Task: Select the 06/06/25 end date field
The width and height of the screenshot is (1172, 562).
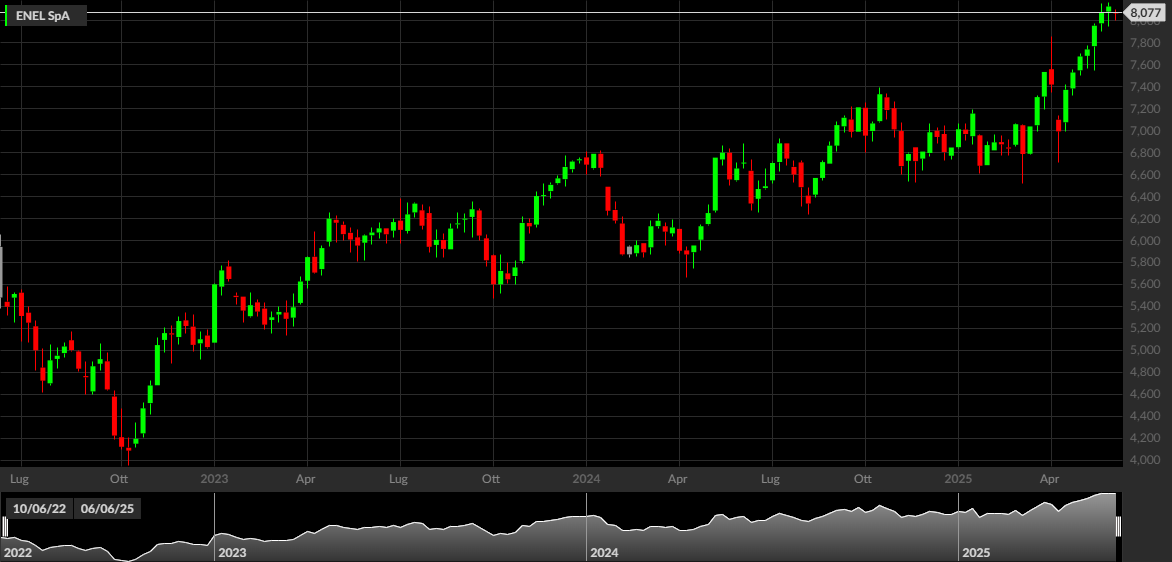Action: pyautogui.click(x=107, y=509)
